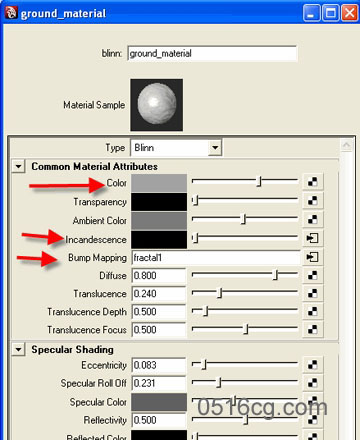360x440 pixels.
Task: Click the scrollbar up arrow
Action: click(347, 145)
